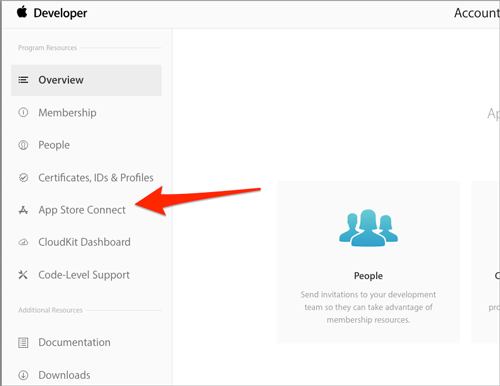Click the Downloads arrow icon
This screenshot has height=386, width=500.
coord(23,375)
